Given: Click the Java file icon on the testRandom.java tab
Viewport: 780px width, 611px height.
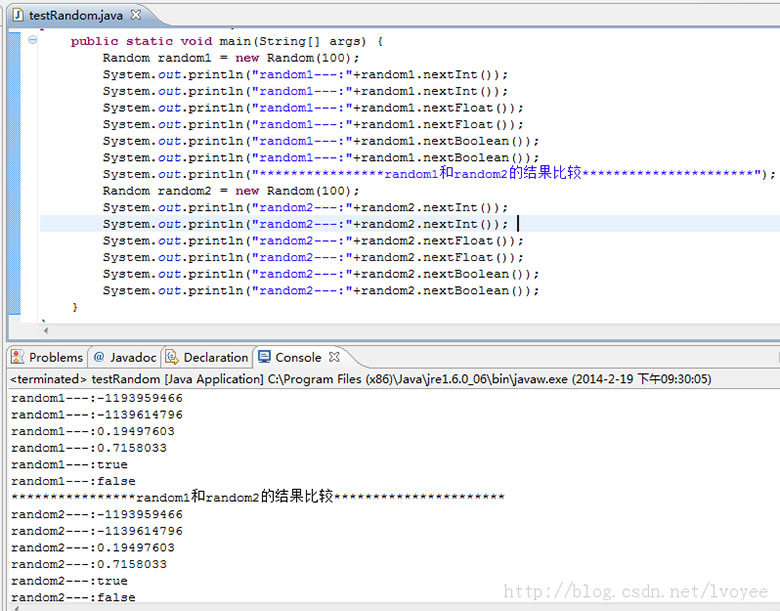Looking at the screenshot, I should click(x=18, y=15).
